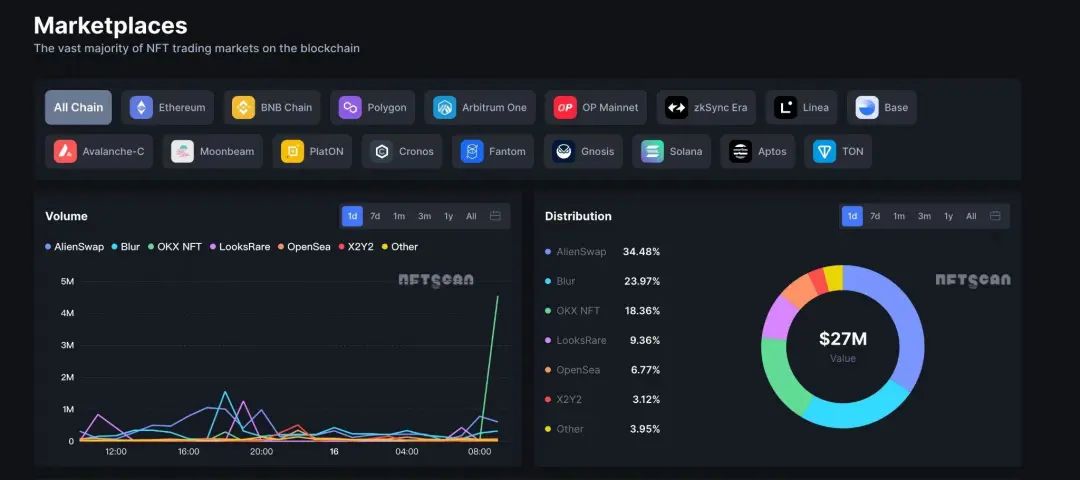Toggle OpenSea series in Volume legend
The image size is (1080, 480).
304,247
